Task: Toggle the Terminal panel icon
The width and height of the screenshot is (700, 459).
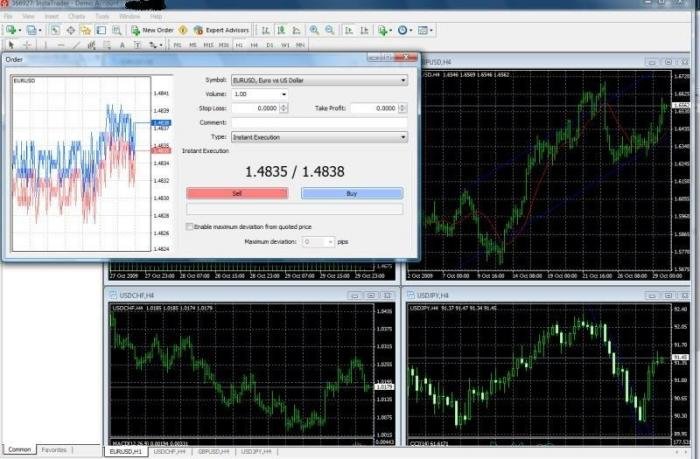Action: click(x=101, y=30)
